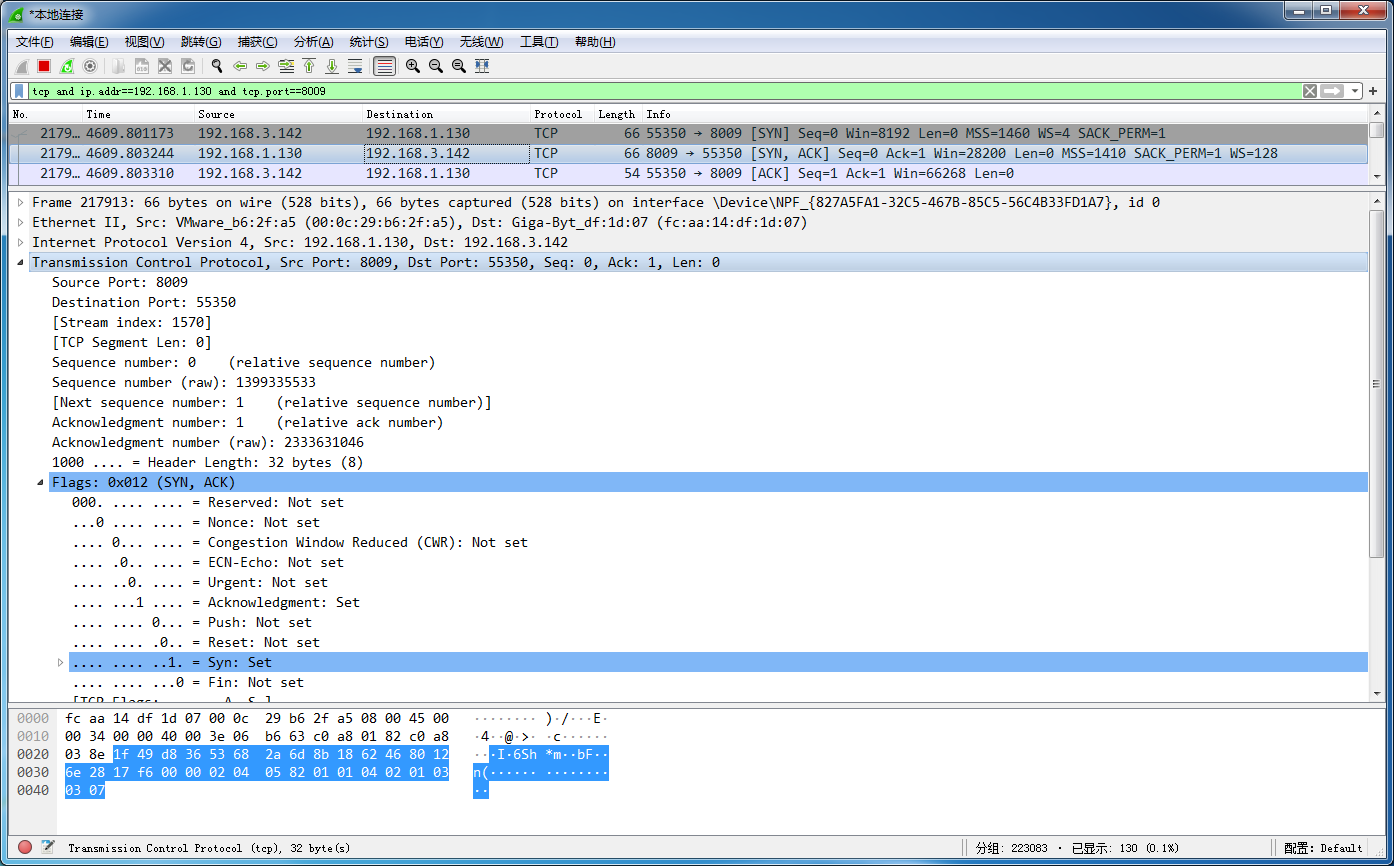Restart the current capture with green fin
Image resolution: width=1394 pixels, height=866 pixels.
tap(67, 66)
